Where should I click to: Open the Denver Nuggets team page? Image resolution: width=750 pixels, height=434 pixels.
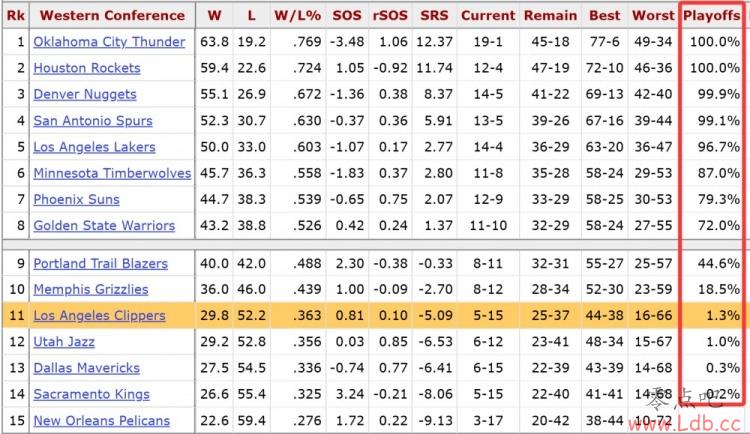click(84, 94)
